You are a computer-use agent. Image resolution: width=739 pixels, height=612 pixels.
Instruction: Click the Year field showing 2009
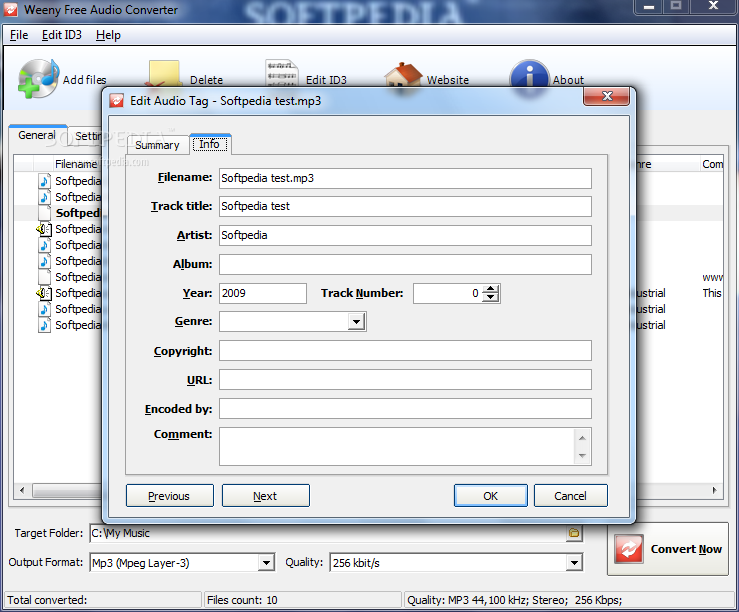tap(263, 293)
